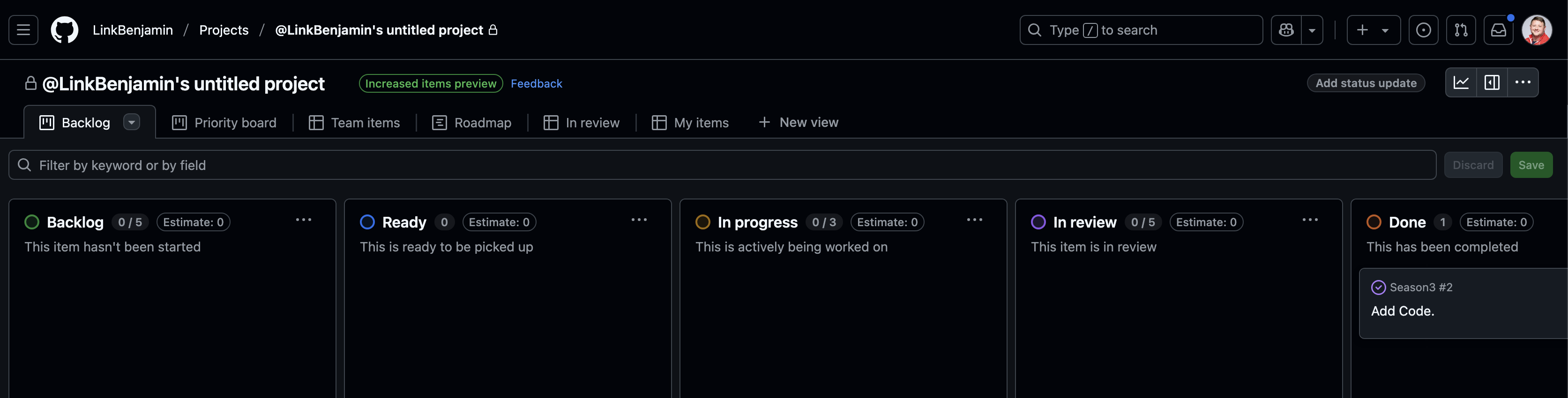Open the hamburger navigation menu
This screenshot has width=1568, height=398.
pos(23,30)
